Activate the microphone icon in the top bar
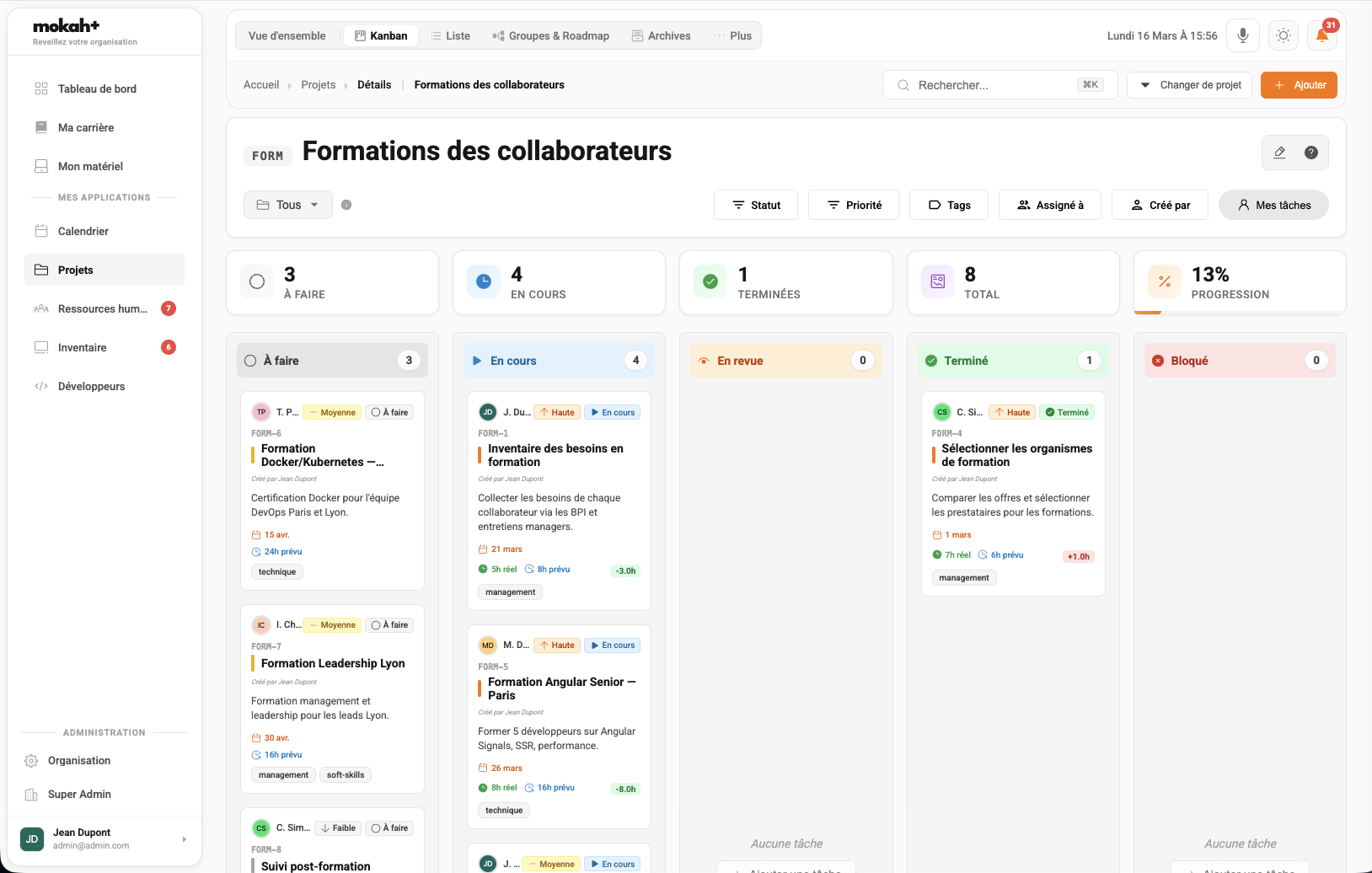 (1242, 35)
